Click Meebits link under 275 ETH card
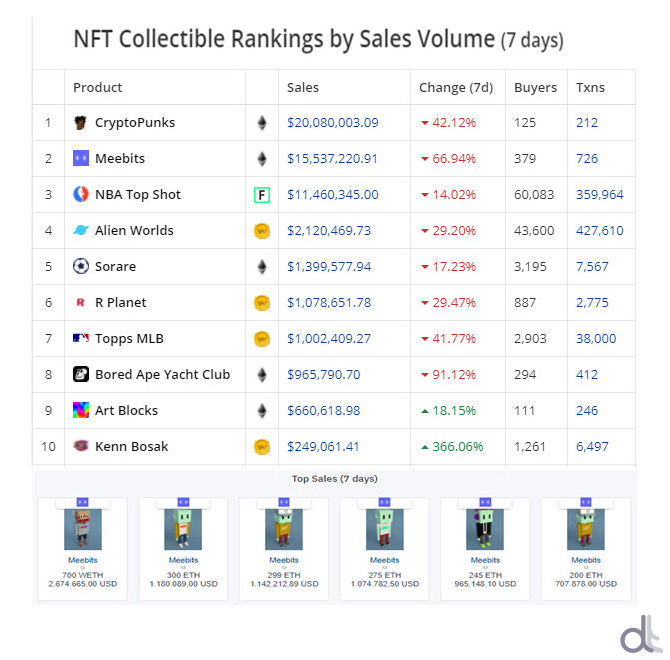This screenshot has height=660, width=670. pyautogui.click(x=385, y=560)
